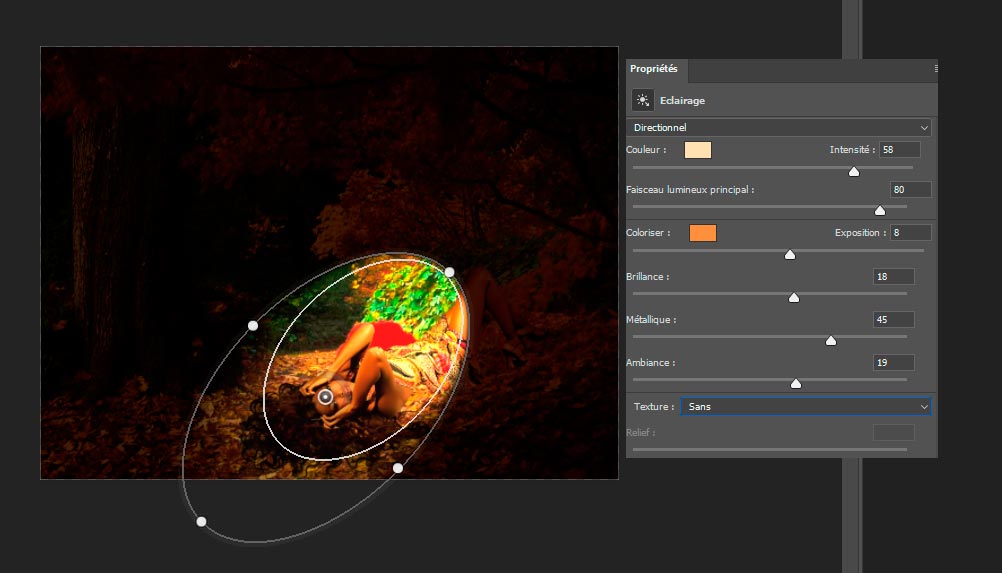Click the Exposition value field
This screenshot has width=1002, height=573.
click(910, 233)
